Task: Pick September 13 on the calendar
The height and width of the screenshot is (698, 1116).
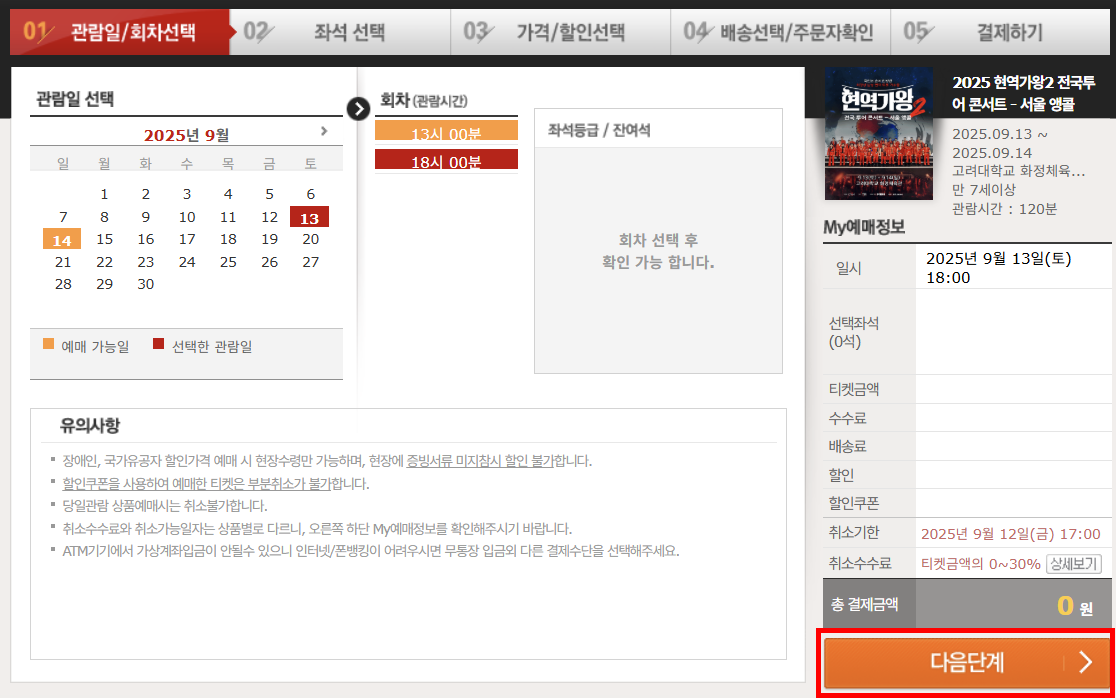Action: (x=309, y=217)
